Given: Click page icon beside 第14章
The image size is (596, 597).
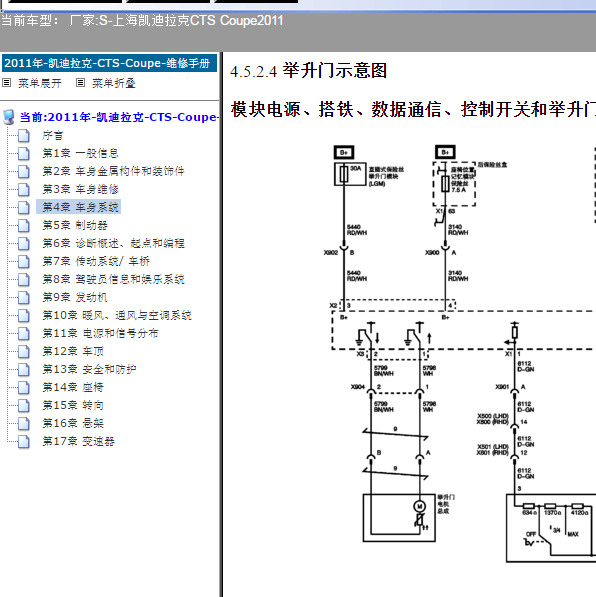Looking at the screenshot, I should (24, 387).
